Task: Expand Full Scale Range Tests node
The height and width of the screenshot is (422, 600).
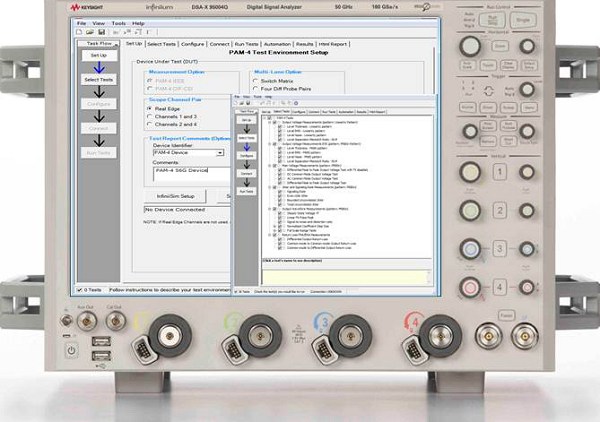Action: [275, 231]
